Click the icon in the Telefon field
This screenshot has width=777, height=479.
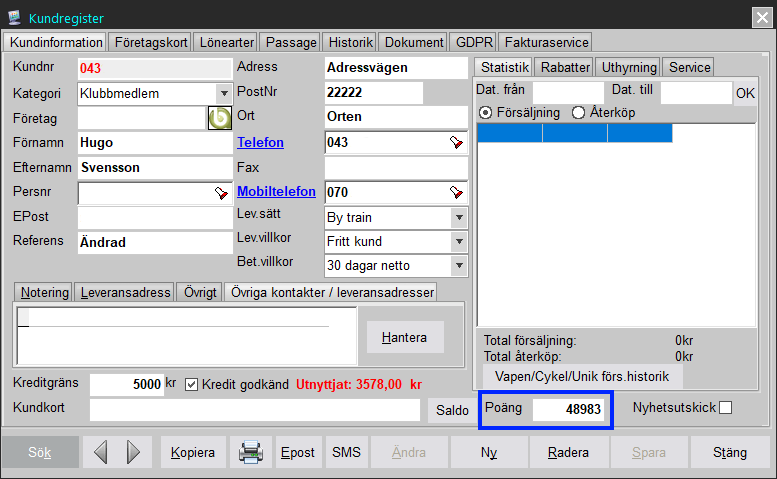point(457,142)
